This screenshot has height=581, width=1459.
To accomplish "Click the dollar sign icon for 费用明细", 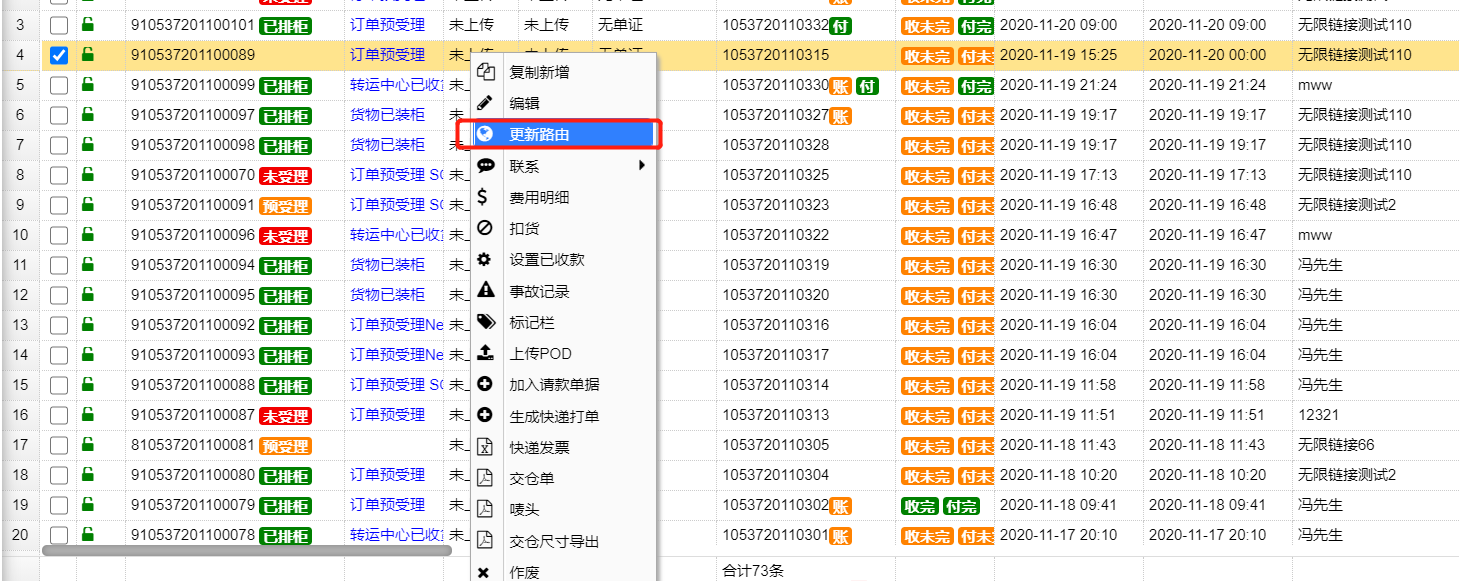I will tap(484, 197).
